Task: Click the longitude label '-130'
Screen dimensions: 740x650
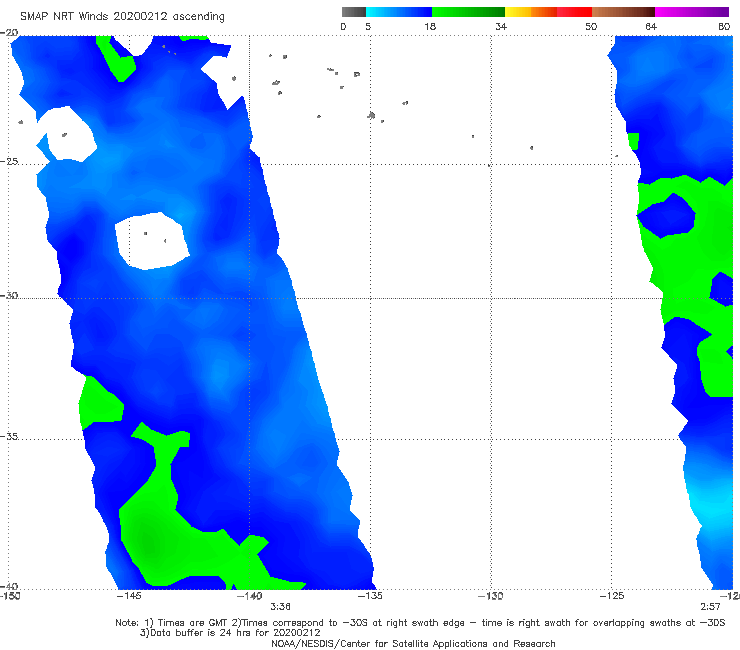Action: pyautogui.click(x=491, y=596)
